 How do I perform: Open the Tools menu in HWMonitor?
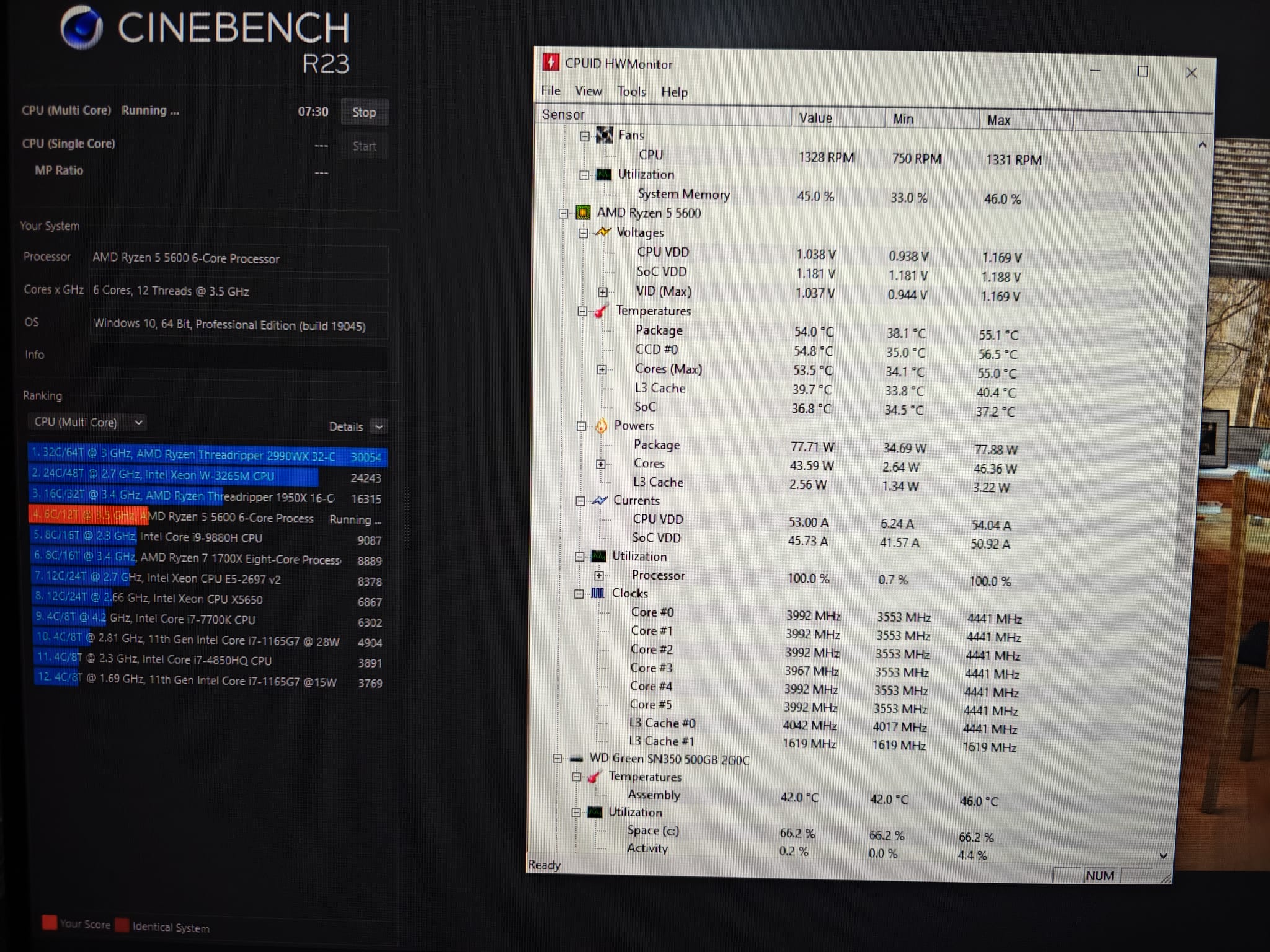(x=631, y=92)
